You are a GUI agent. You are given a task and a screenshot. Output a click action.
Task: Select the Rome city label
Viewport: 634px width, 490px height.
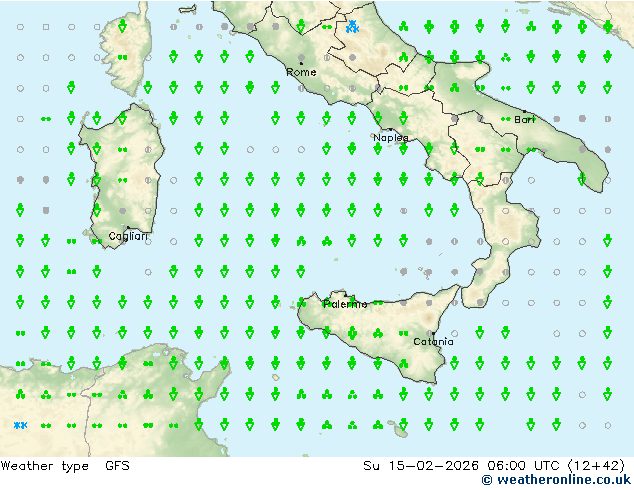click(301, 72)
